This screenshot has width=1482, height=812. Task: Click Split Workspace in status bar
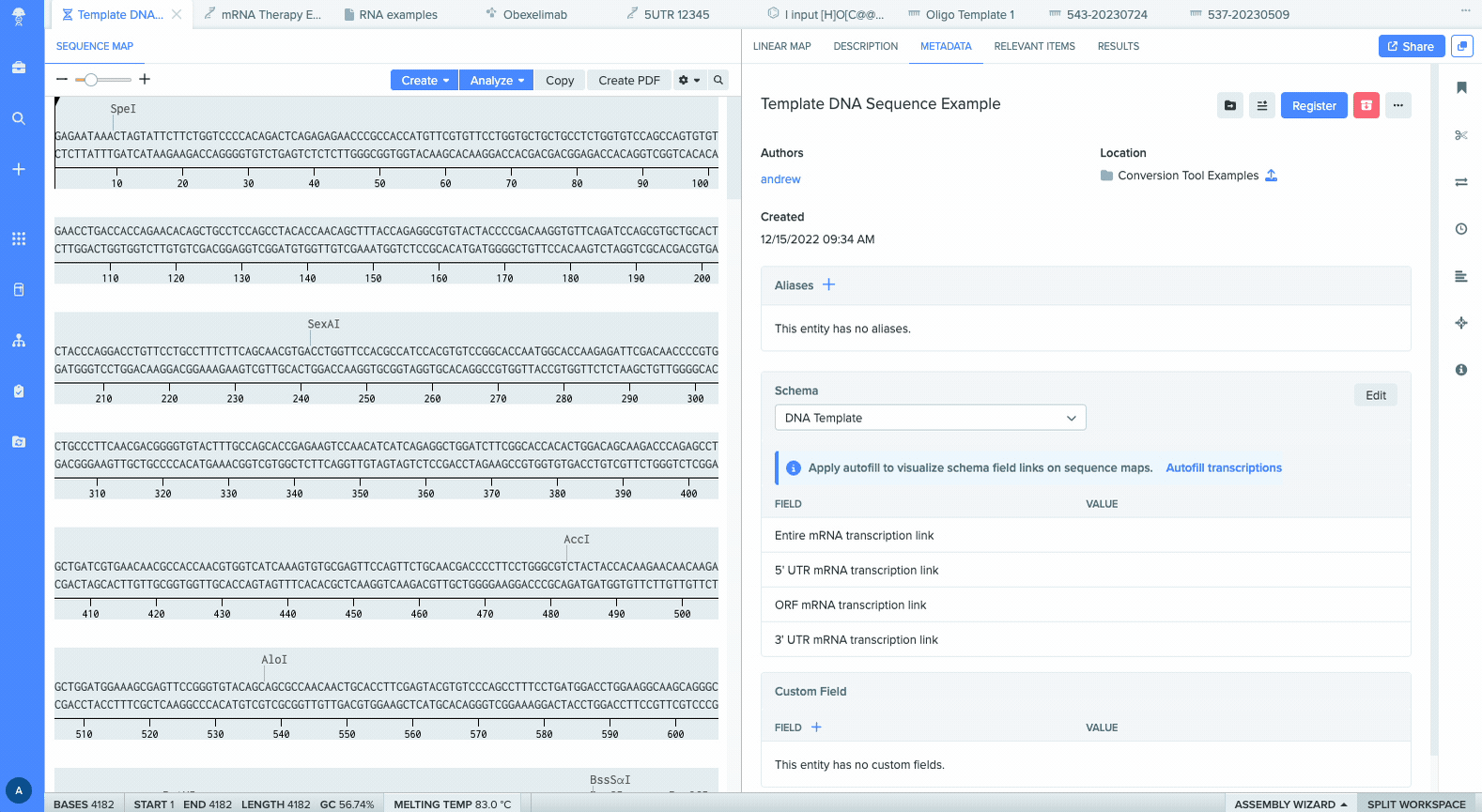(1416, 804)
